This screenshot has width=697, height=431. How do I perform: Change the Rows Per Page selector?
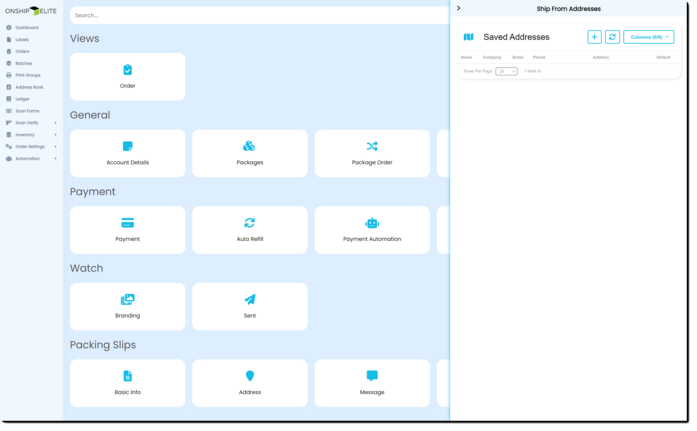click(x=506, y=71)
